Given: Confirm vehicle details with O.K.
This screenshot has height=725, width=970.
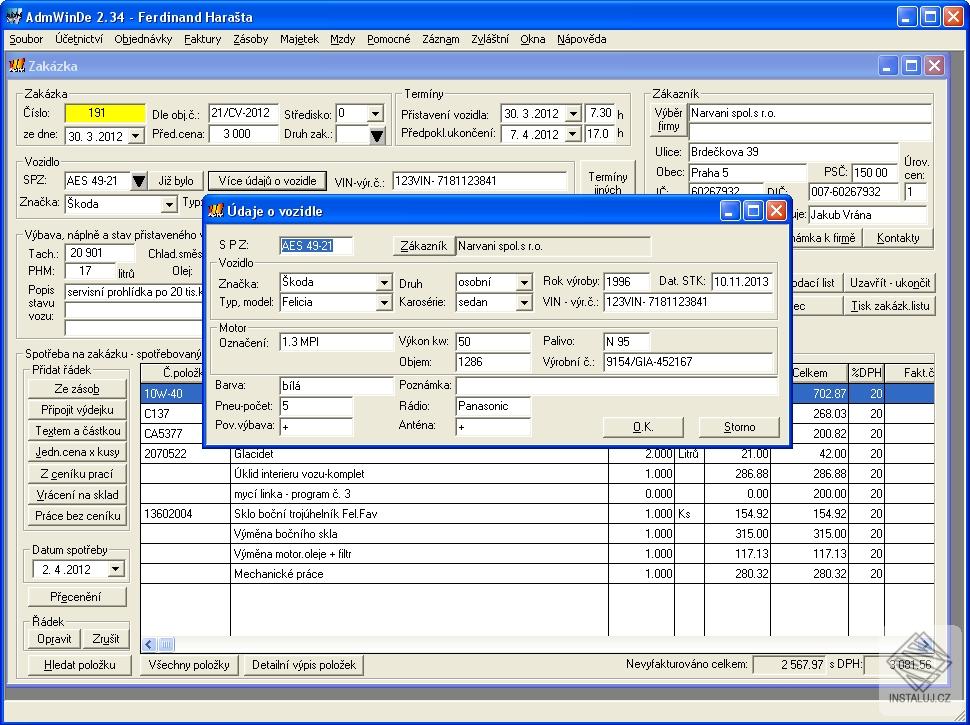Looking at the screenshot, I should (x=642, y=426).
